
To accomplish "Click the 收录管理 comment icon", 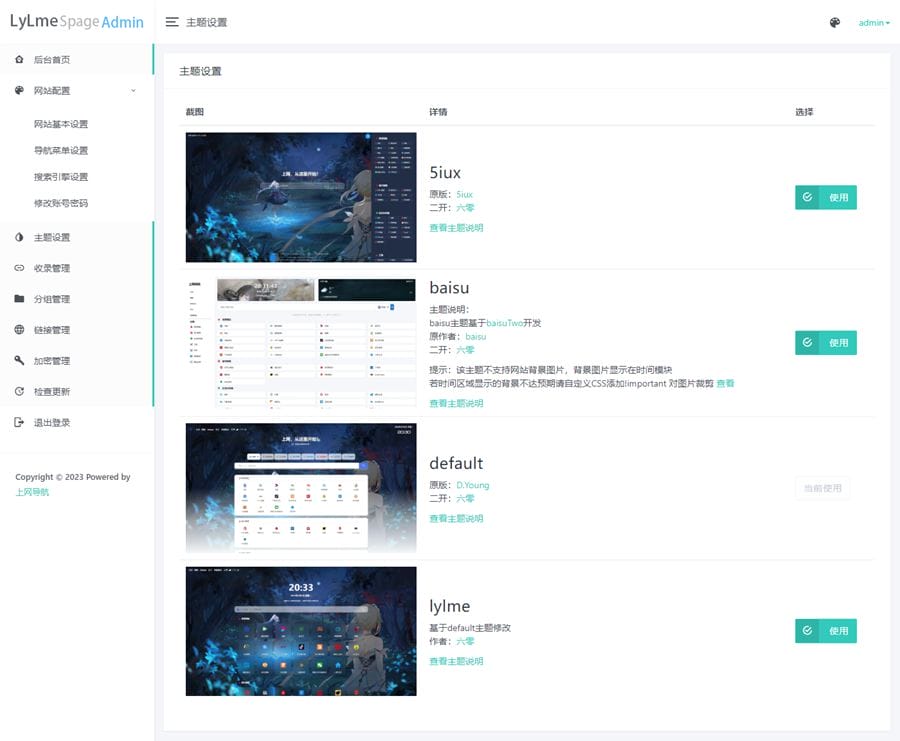I will 17,268.
